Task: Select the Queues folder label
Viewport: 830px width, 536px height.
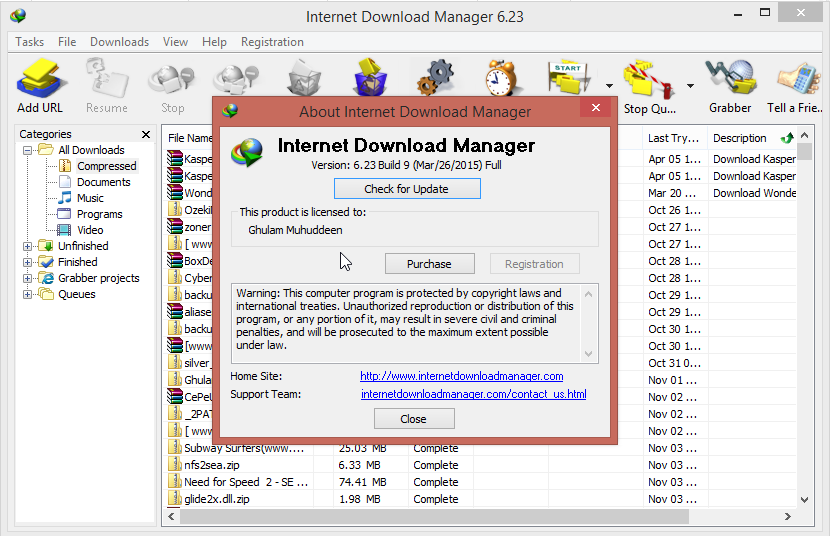Action: tap(77, 294)
